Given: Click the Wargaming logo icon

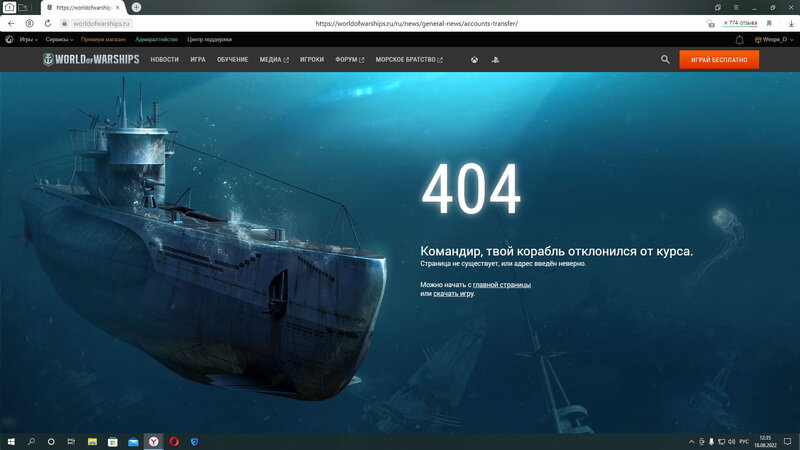Looking at the screenshot, I should coord(9,39).
